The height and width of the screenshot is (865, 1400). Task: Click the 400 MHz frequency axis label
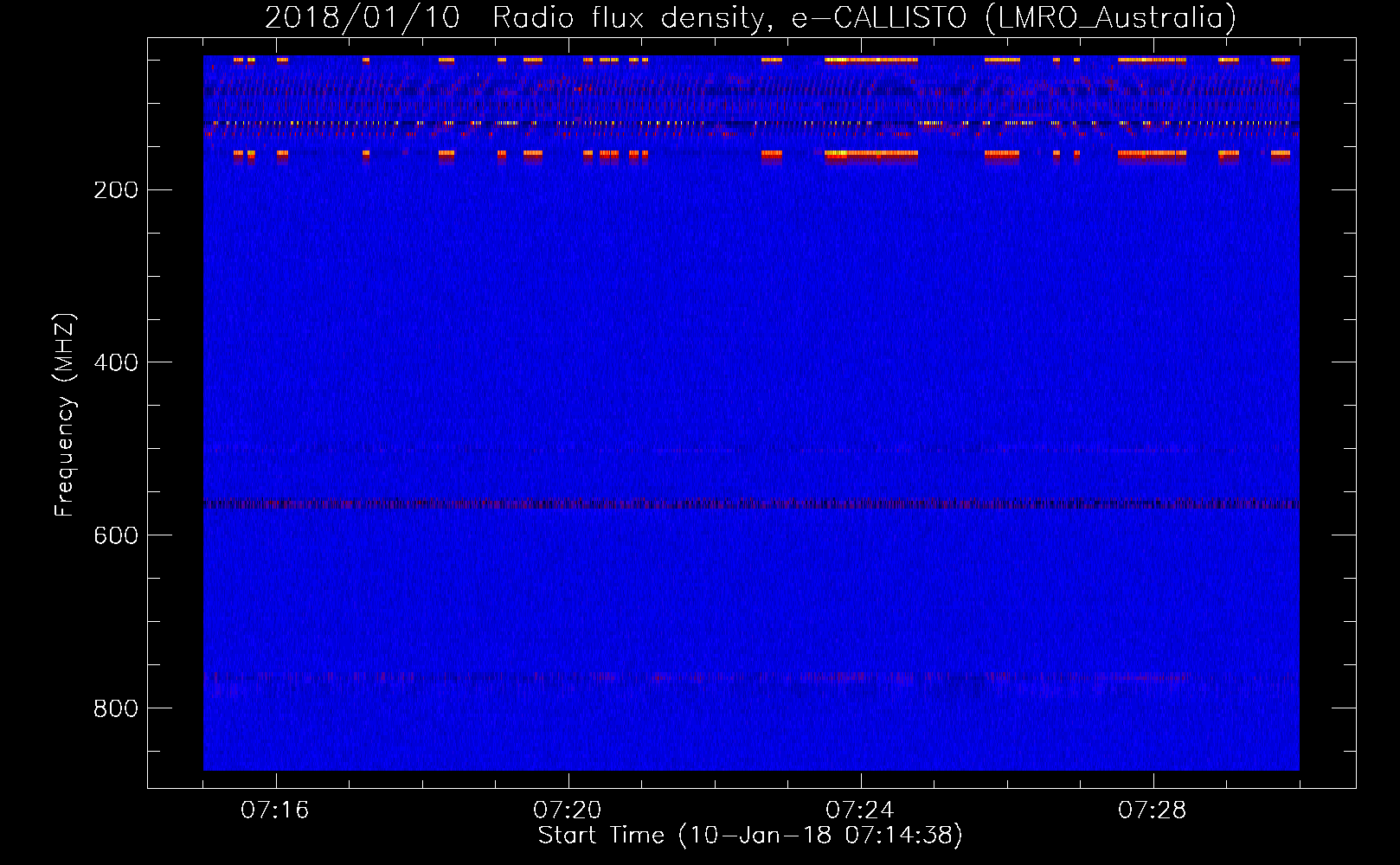tap(115, 362)
